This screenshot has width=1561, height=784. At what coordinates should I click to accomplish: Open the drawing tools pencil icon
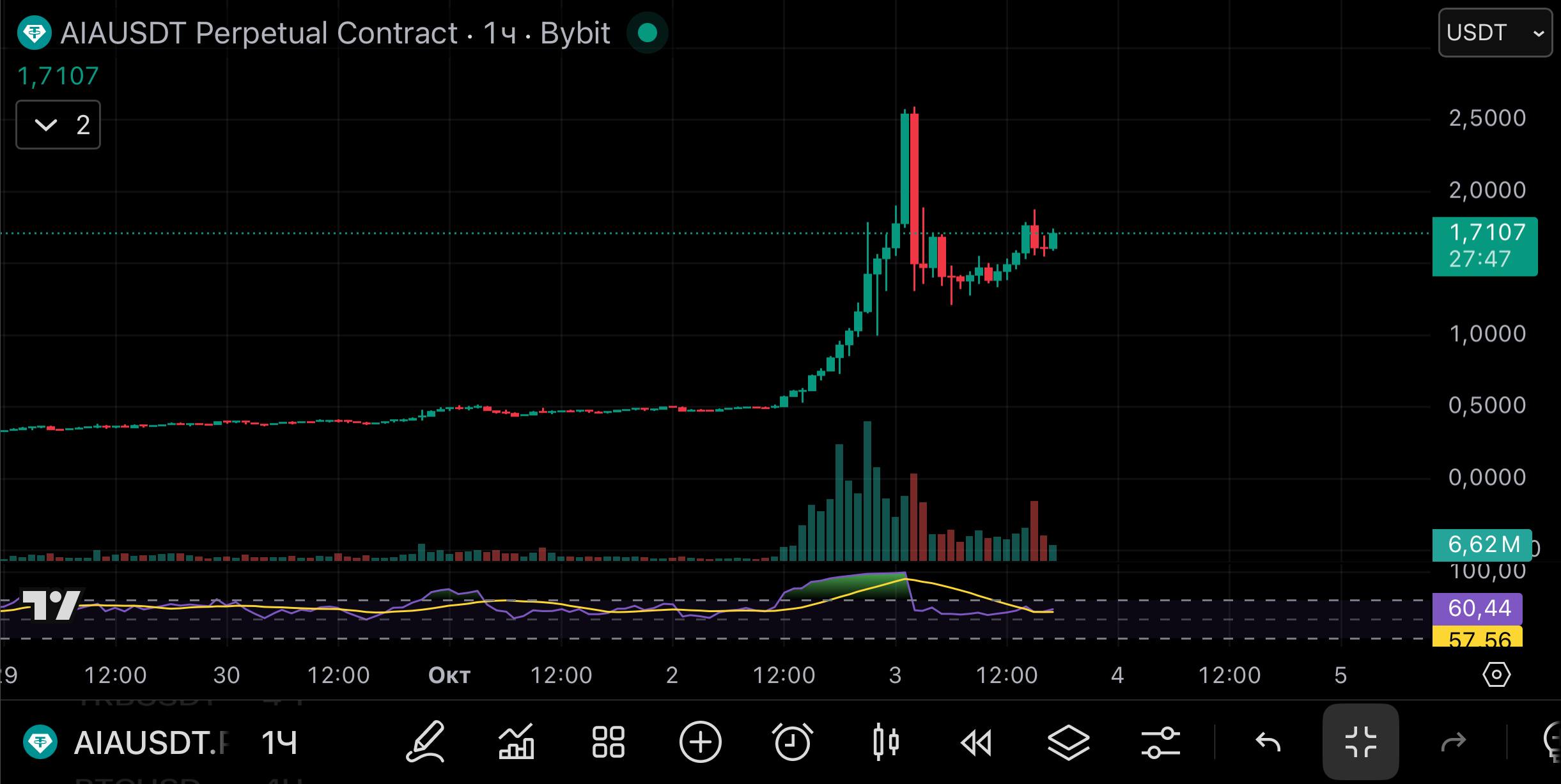[x=426, y=742]
